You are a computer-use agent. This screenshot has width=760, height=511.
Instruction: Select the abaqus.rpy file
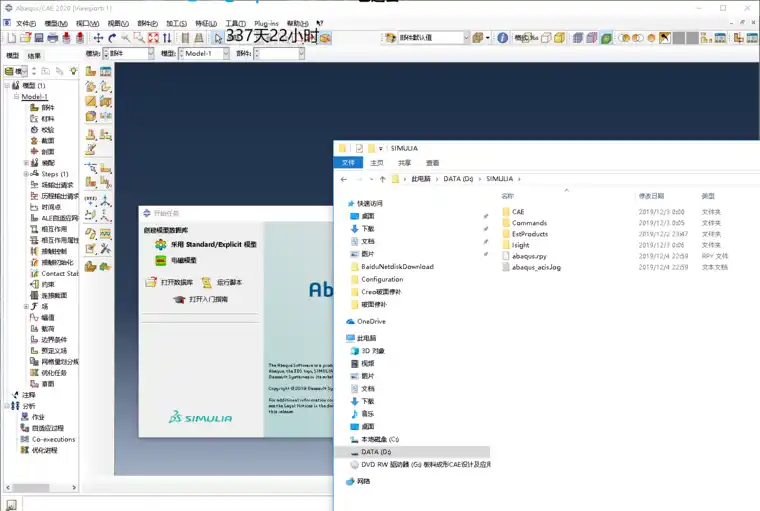click(524, 256)
